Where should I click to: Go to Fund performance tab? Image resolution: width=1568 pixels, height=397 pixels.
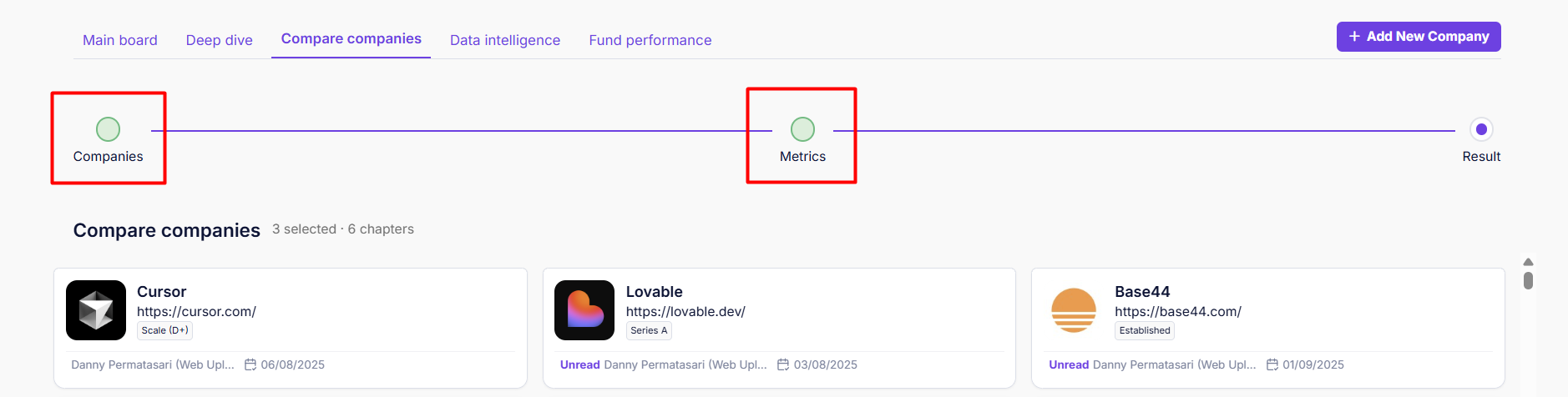(x=650, y=40)
